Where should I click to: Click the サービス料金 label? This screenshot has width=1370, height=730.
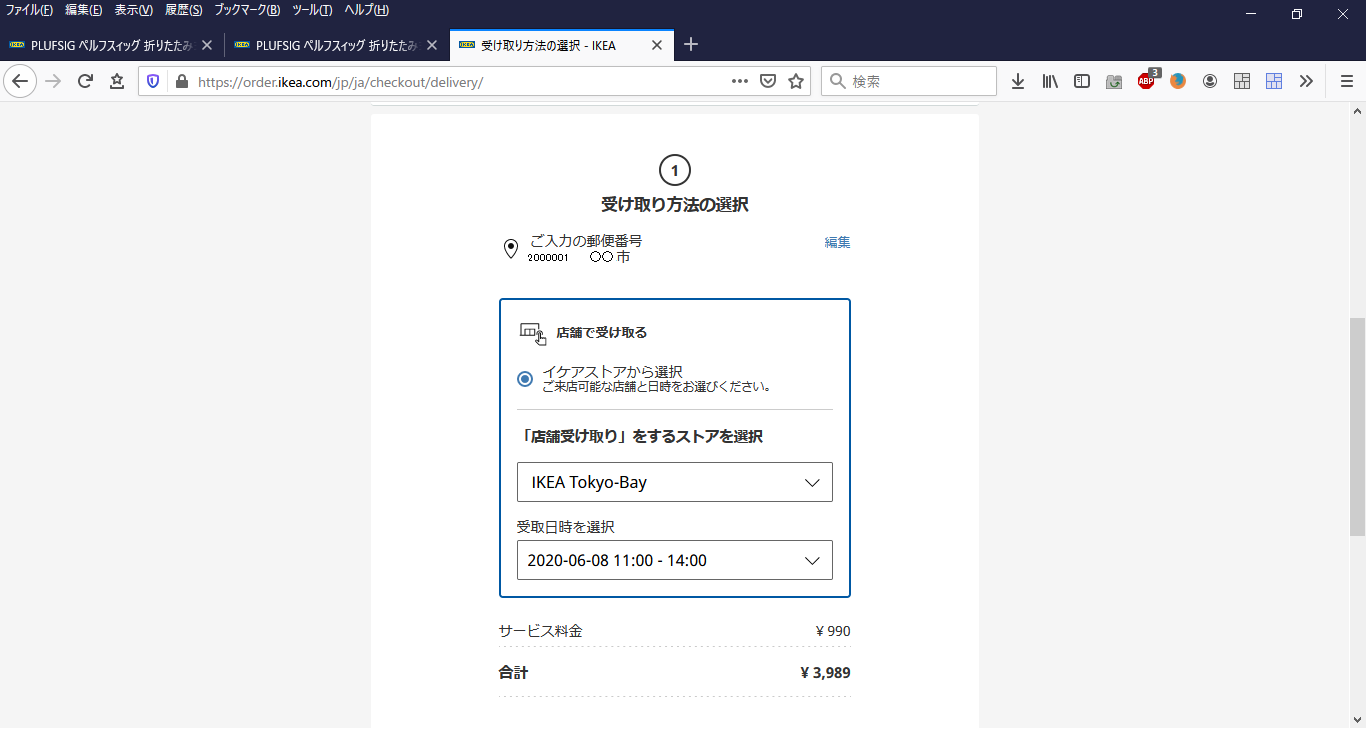(540, 631)
